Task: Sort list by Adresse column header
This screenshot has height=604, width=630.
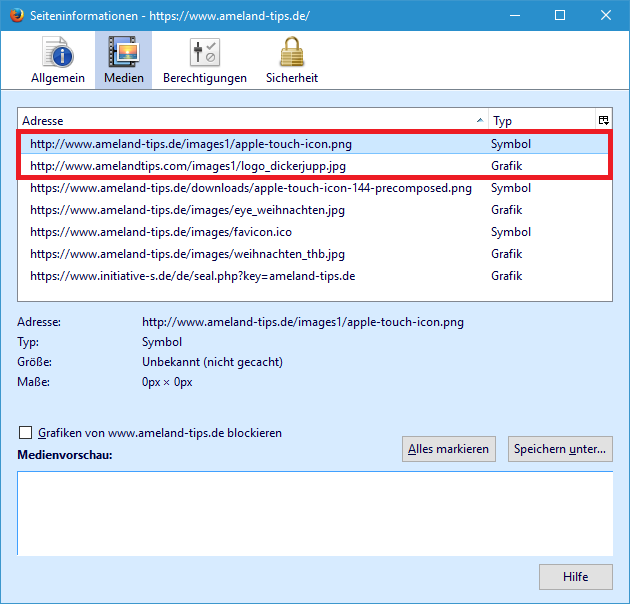Action: tap(250, 120)
